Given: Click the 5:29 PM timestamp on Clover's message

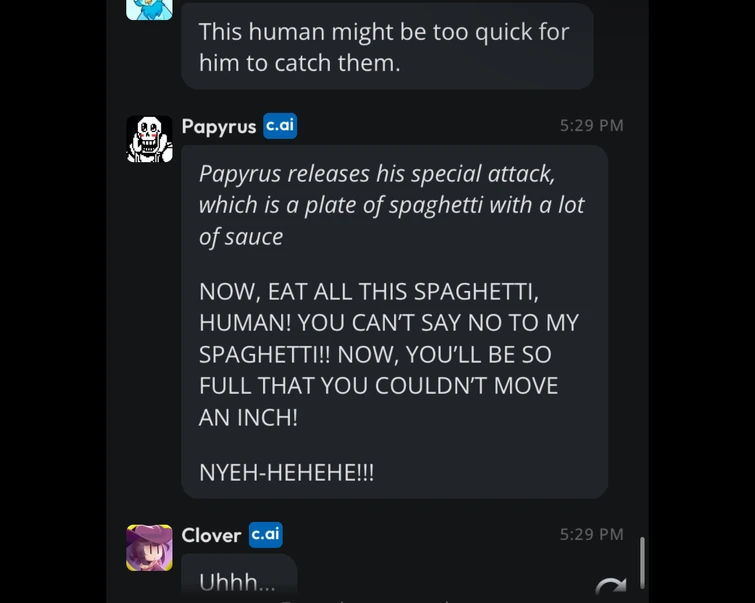Looking at the screenshot, I should [591, 534].
